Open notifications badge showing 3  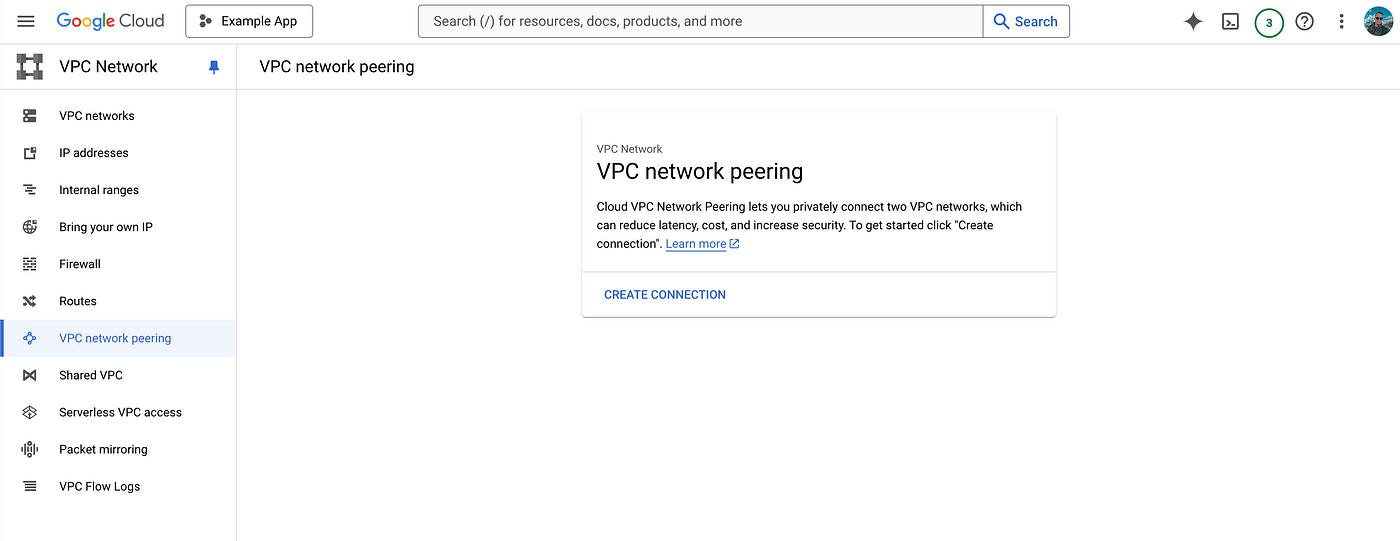(x=1269, y=22)
